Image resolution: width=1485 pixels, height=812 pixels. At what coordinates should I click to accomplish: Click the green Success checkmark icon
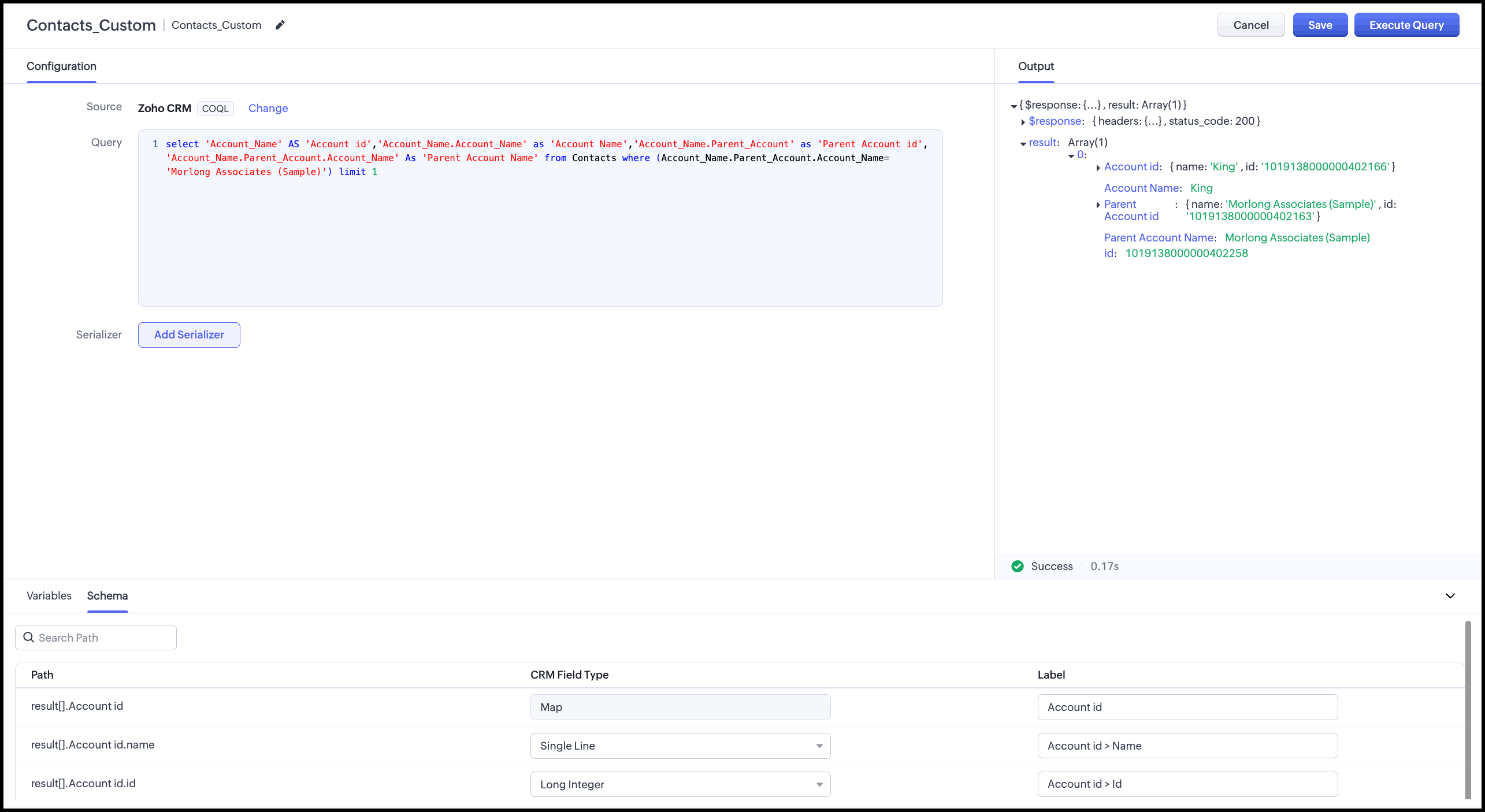point(1018,566)
